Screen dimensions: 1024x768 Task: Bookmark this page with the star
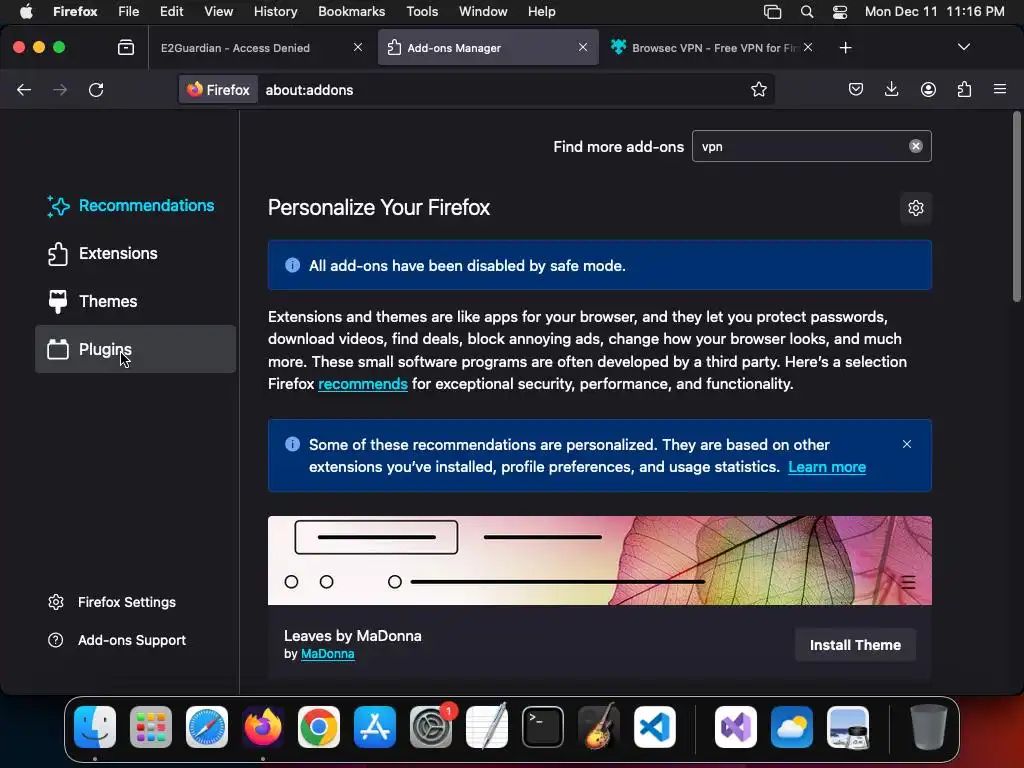[758, 89]
